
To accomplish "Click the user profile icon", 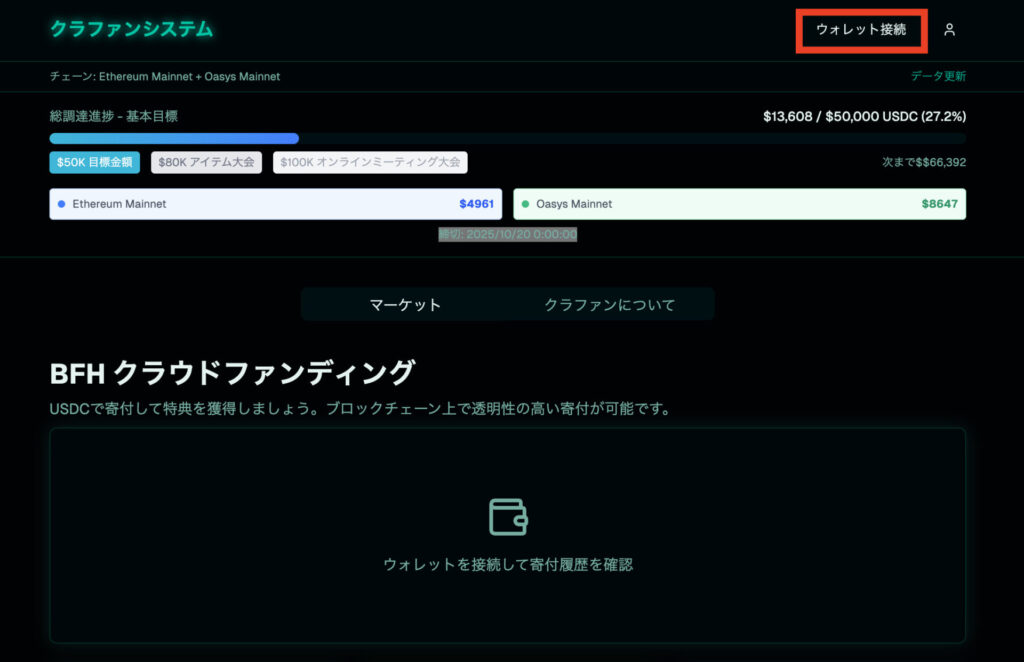I will (x=949, y=30).
